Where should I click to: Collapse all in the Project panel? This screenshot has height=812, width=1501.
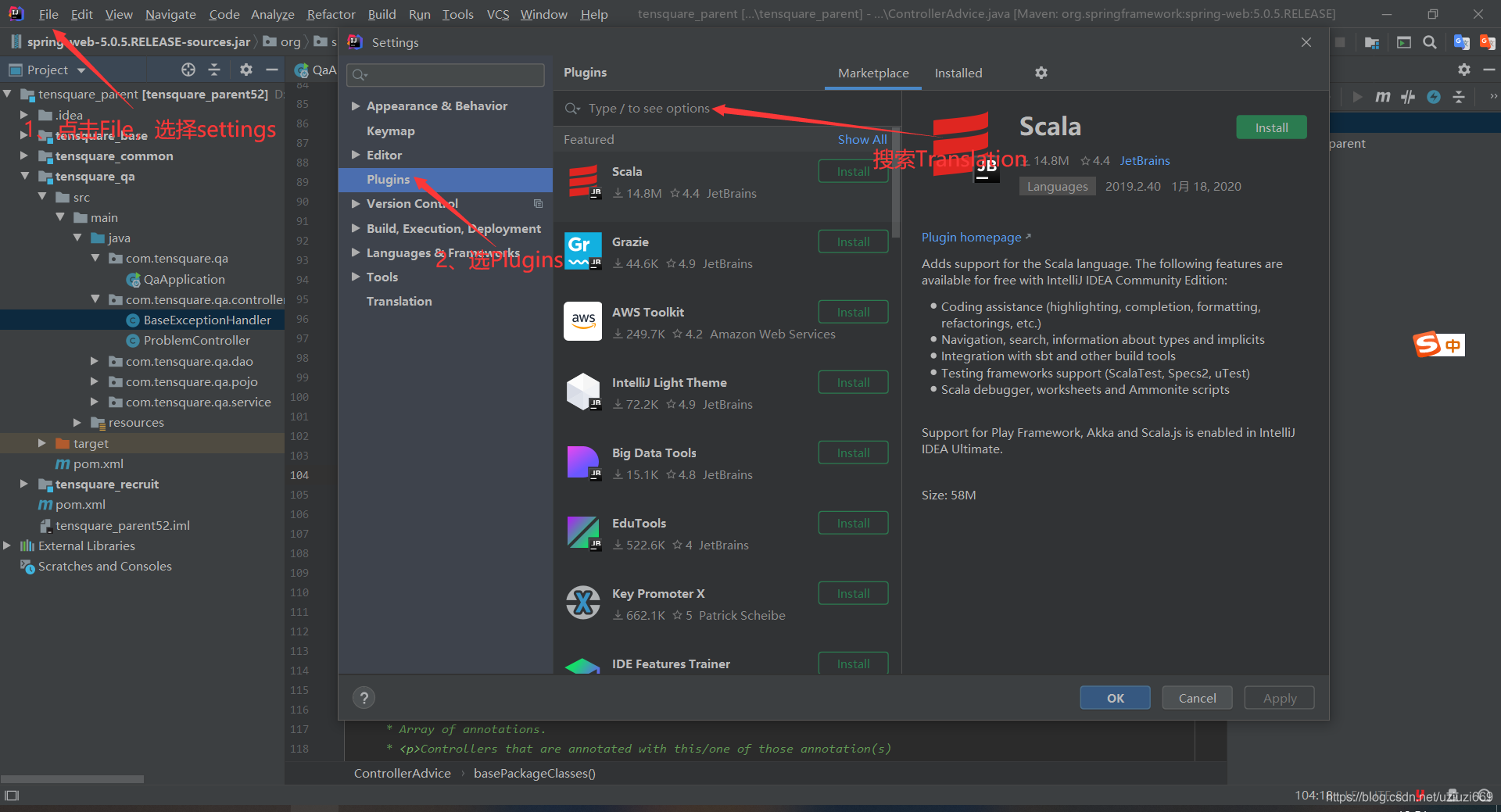(x=214, y=70)
